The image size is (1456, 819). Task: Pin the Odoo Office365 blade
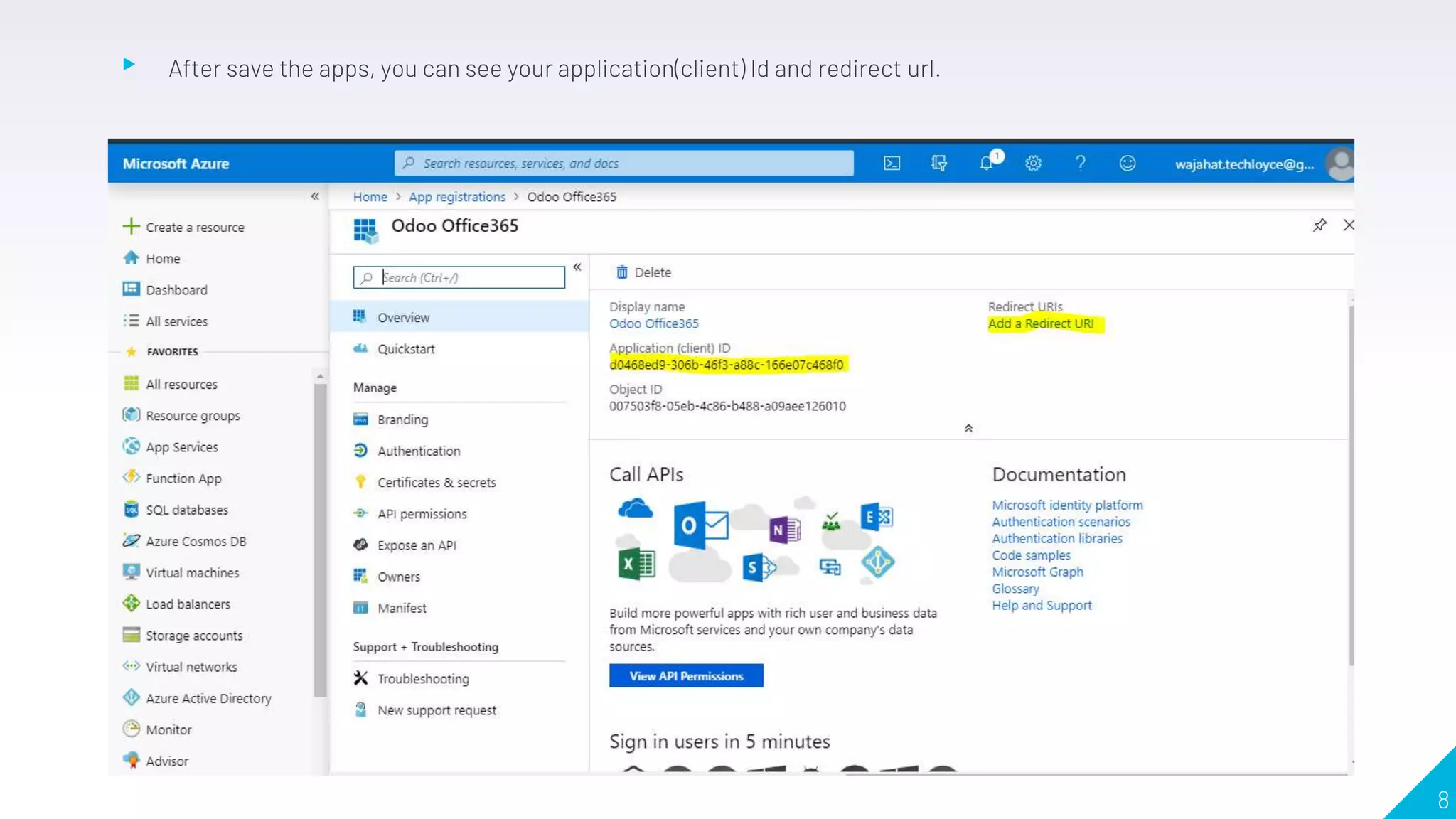coord(1319,225)
